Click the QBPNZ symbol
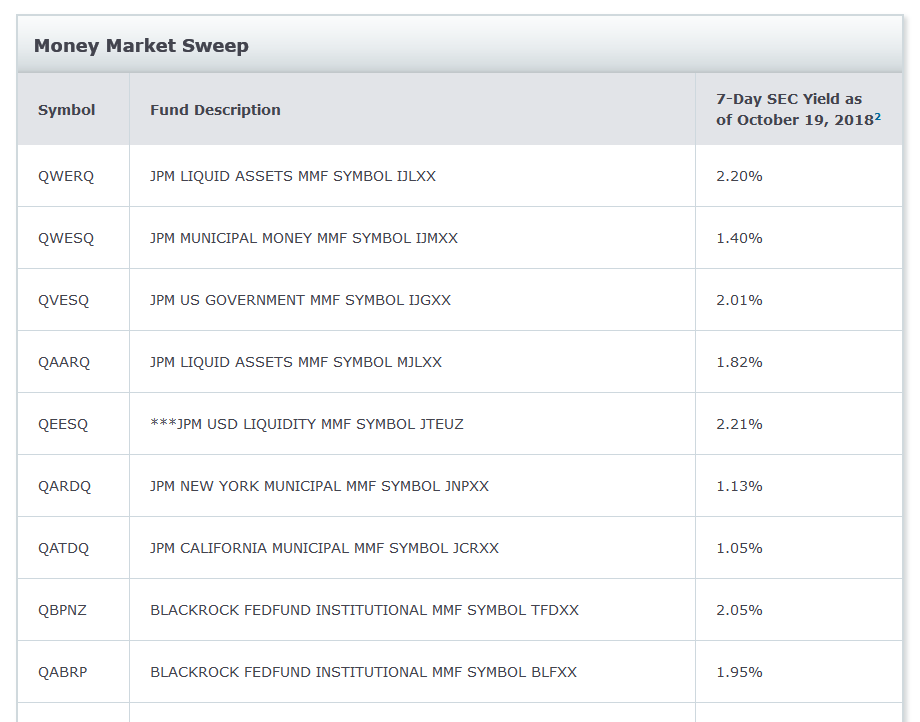Viewport: 920px width, 722px height. coord(62,611)
